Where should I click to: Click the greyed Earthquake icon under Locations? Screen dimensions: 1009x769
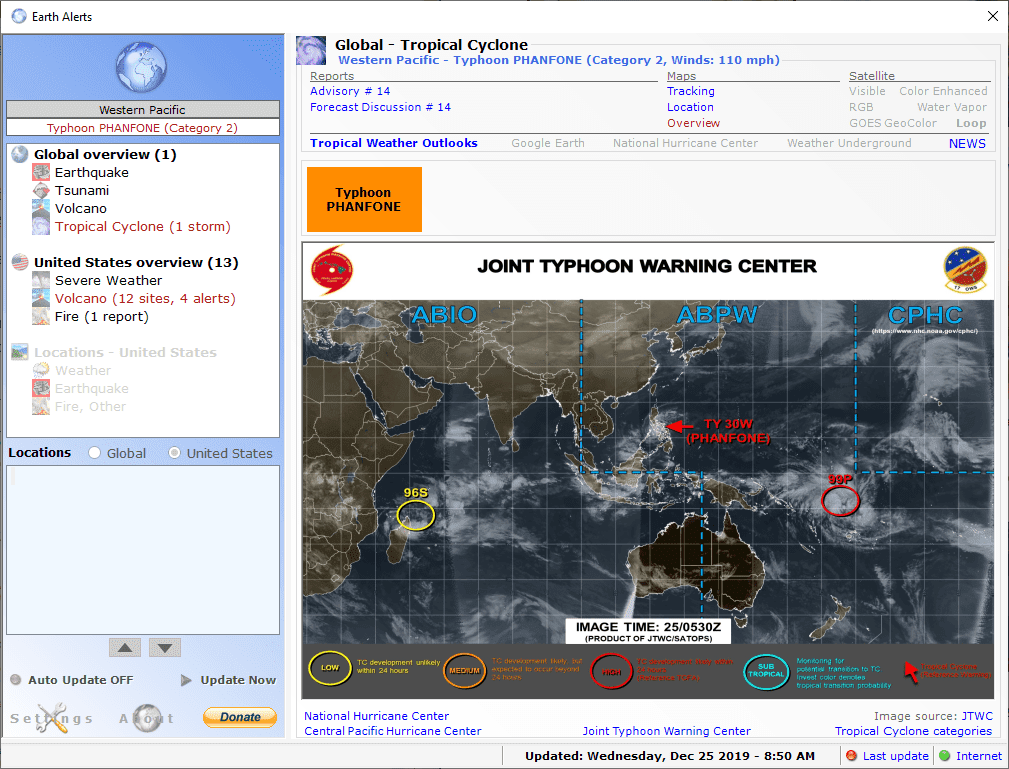pyautogui.click(x=41, y=389)
